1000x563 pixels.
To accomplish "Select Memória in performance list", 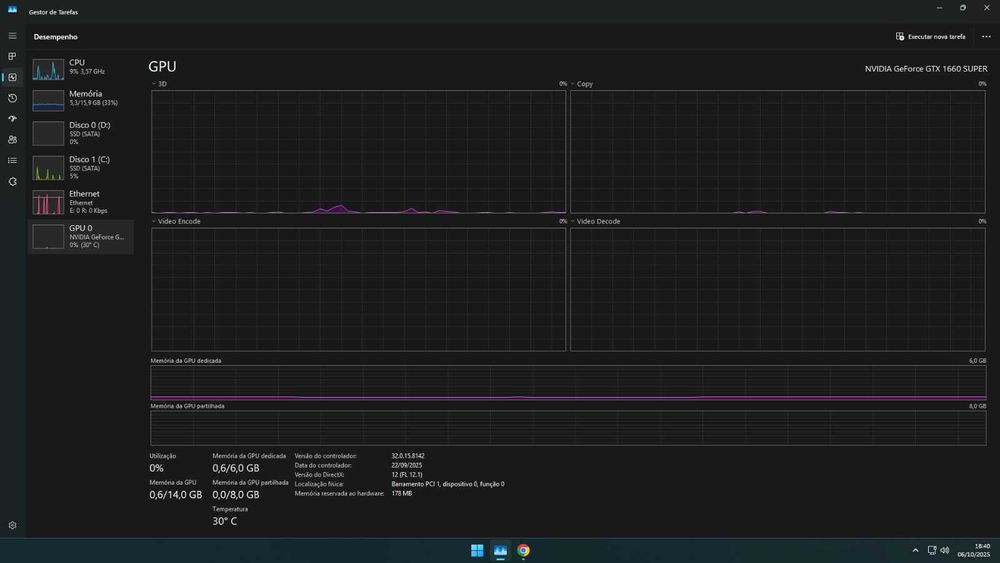I will 81,99.
